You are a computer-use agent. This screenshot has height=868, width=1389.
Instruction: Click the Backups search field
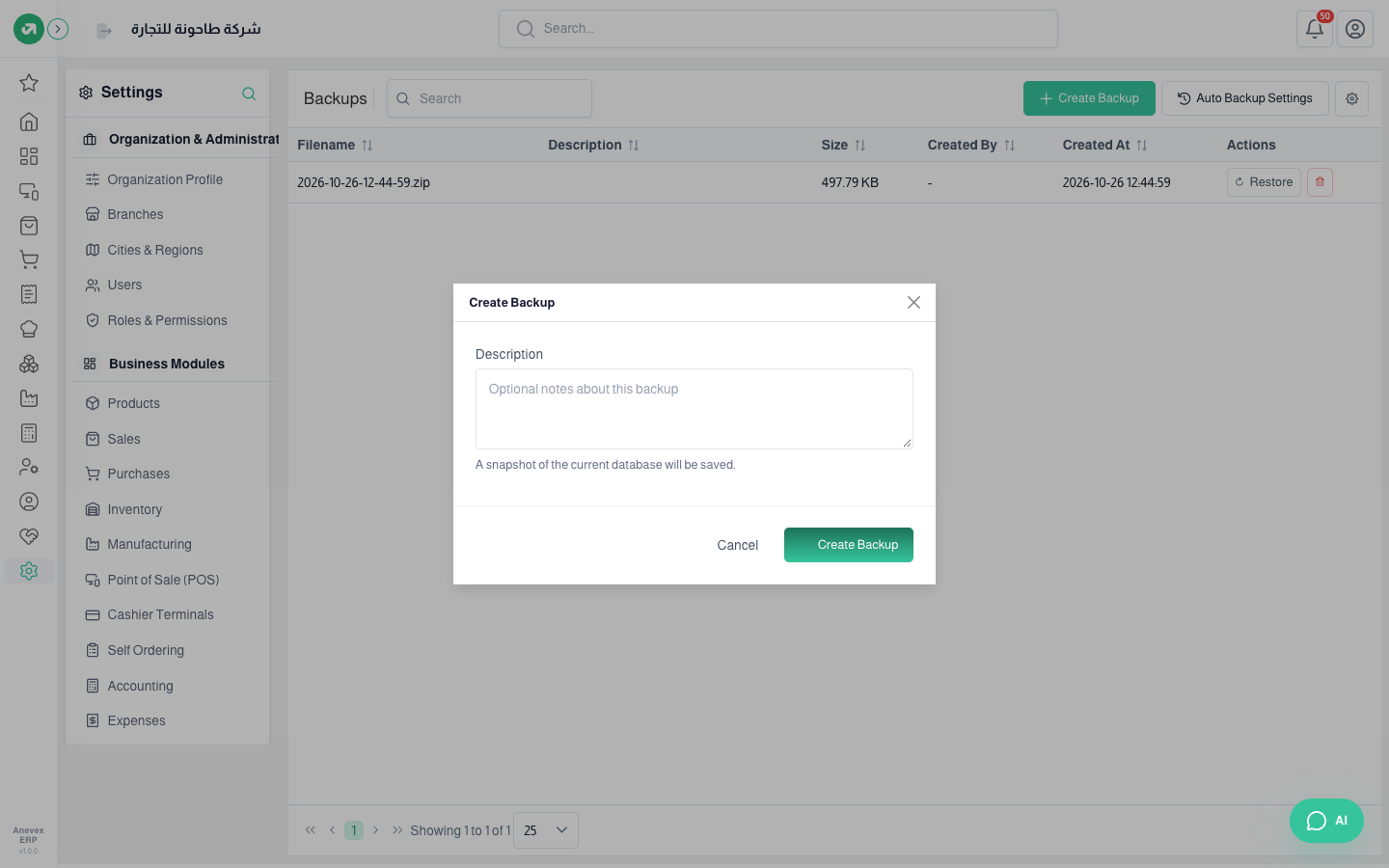[x=489, y=98]
